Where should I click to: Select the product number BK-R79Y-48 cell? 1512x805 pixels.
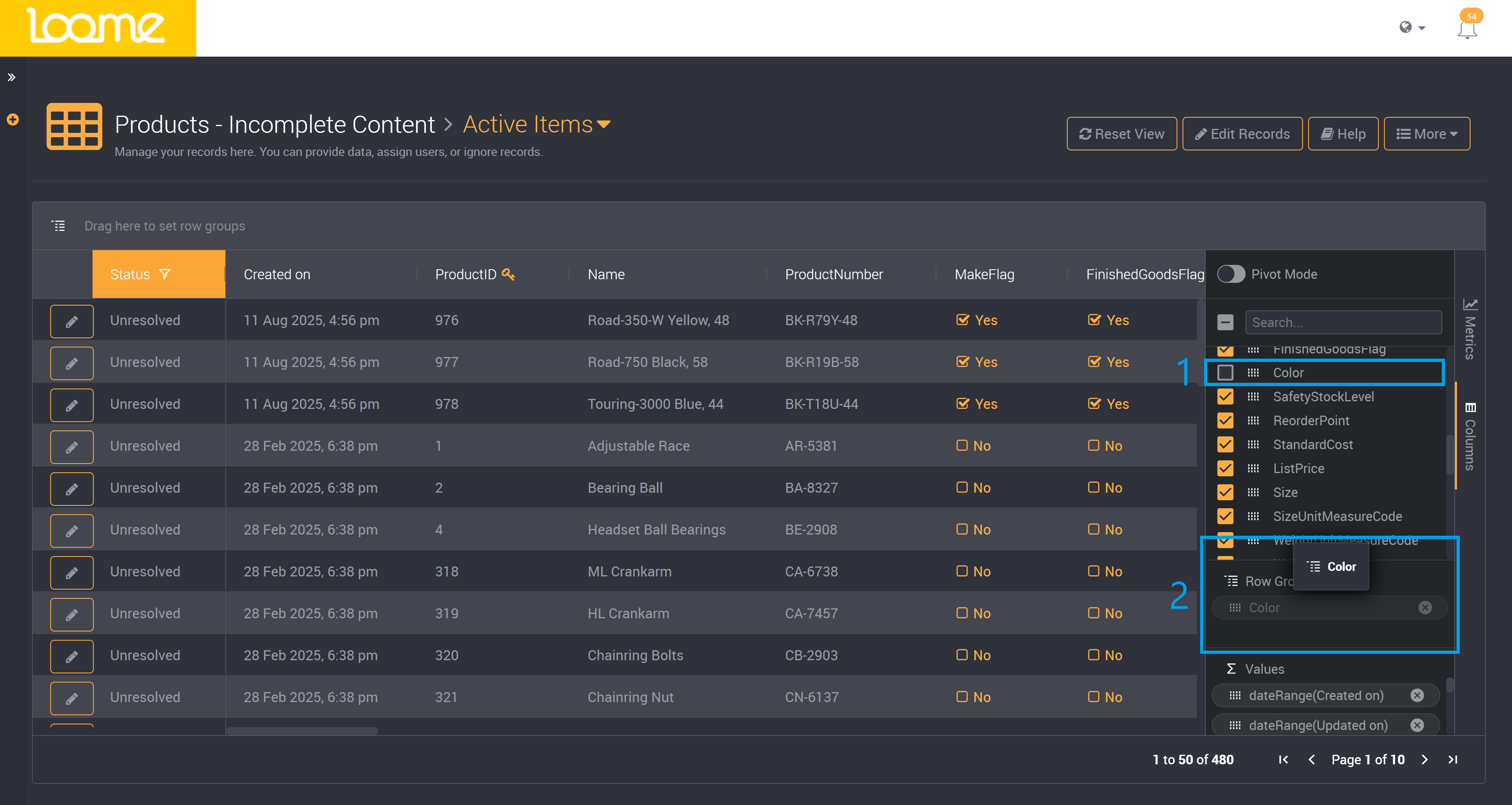tap(821, 320)
